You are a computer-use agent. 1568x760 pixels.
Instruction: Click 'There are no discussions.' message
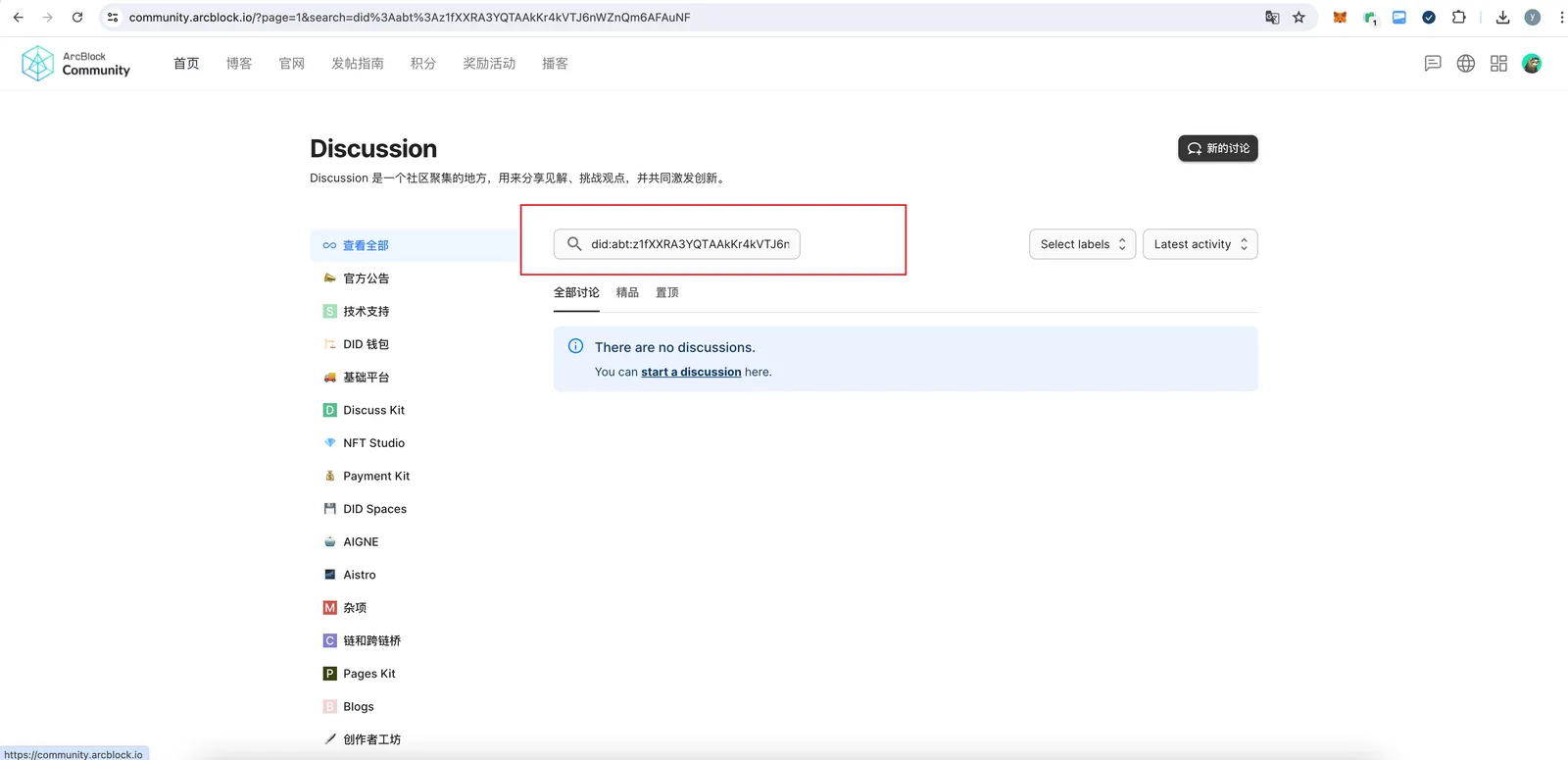[x=675, y=347]
